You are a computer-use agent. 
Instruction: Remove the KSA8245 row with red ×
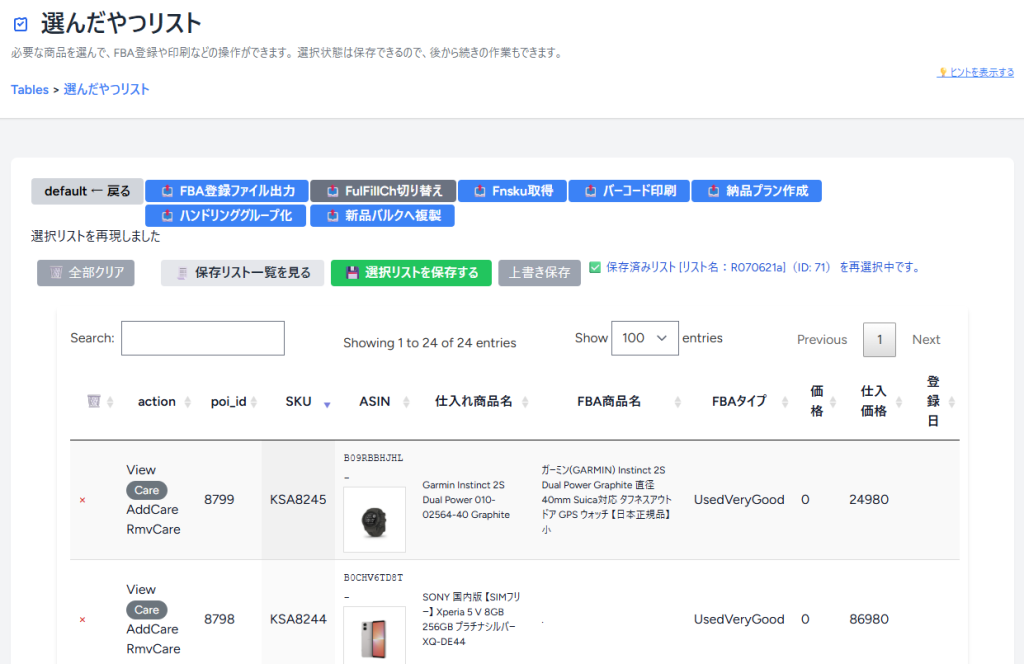pyautogui.click(x=82, y=500)
